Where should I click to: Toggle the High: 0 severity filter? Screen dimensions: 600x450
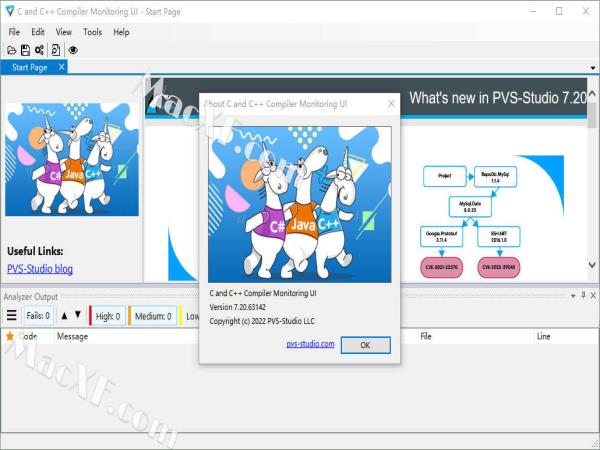(x=107, y=316)
